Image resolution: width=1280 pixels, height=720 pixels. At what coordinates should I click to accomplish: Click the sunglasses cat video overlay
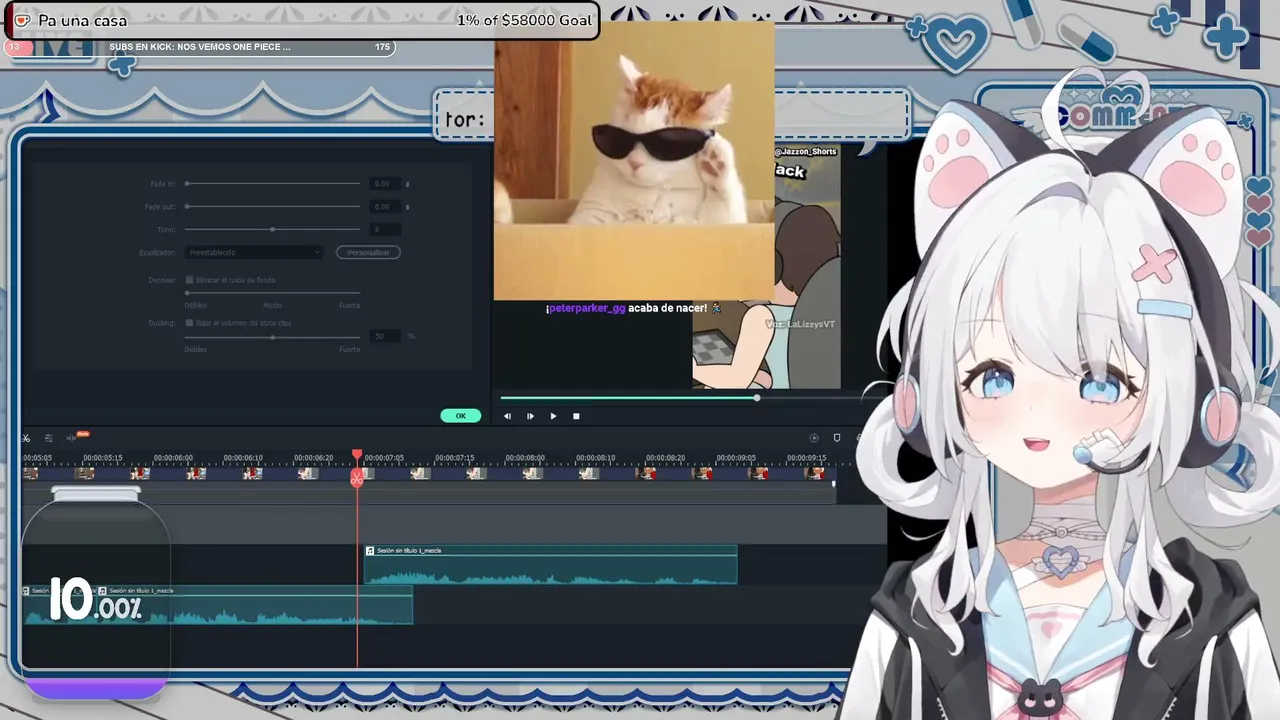tap(634, 160)
